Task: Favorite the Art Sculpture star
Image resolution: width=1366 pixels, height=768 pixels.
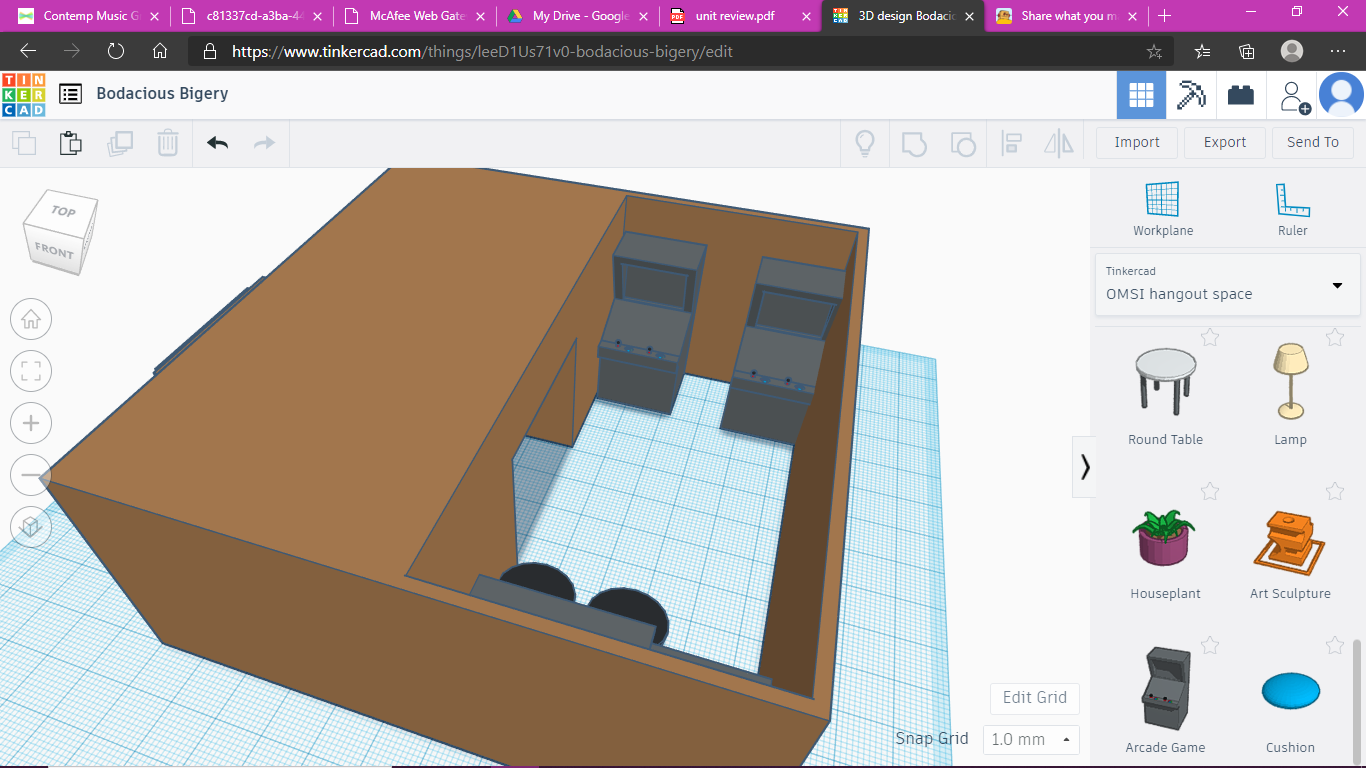Action: 1335,491
